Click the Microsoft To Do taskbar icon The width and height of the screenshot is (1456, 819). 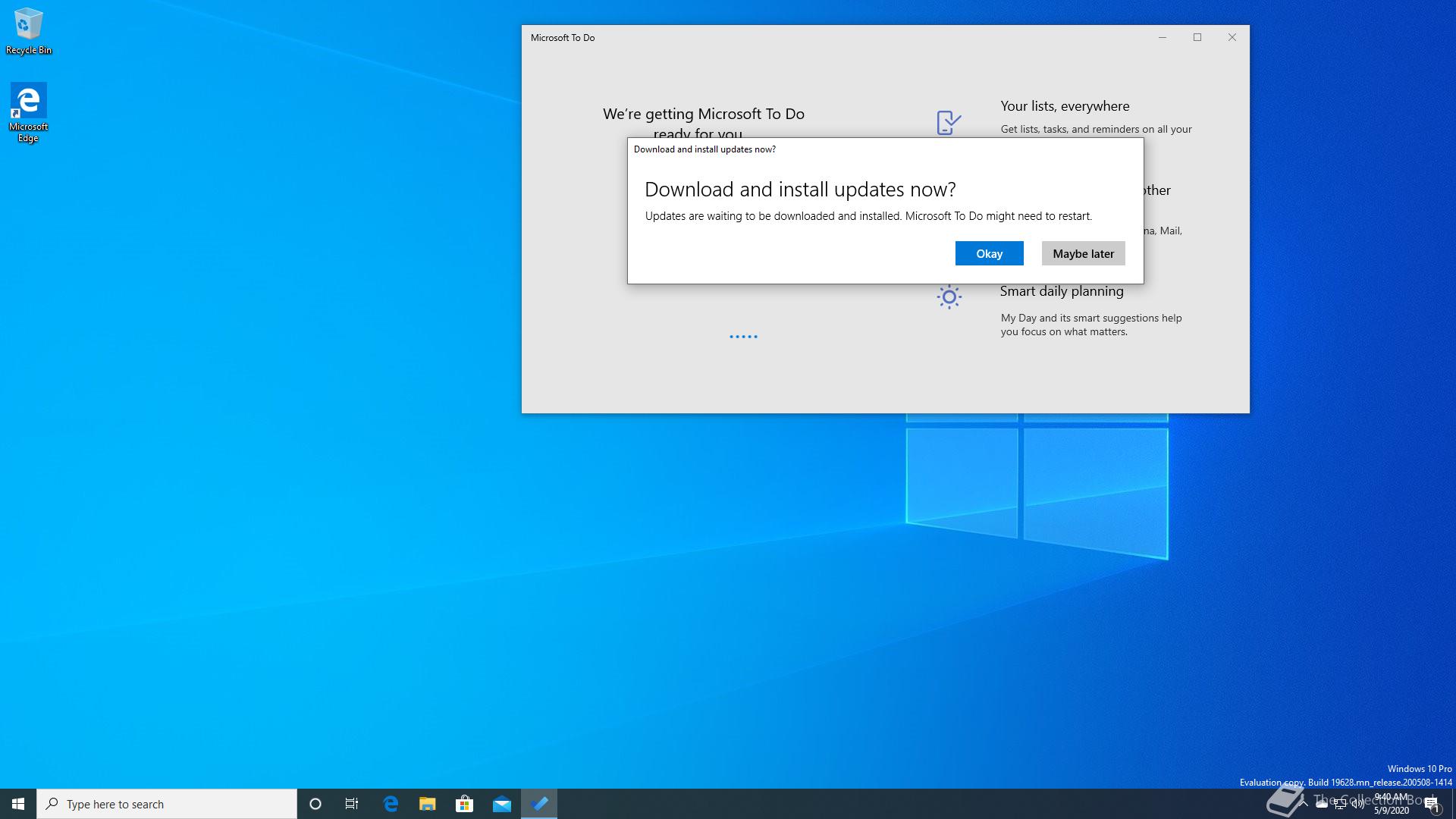click(539, 804)
